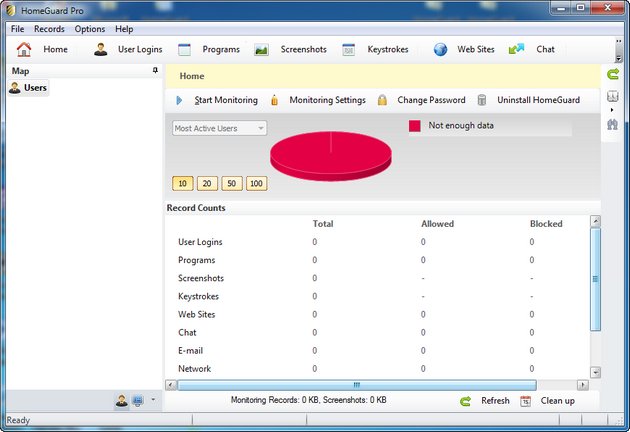Set the chart limit to 100

tap(257, 183)
